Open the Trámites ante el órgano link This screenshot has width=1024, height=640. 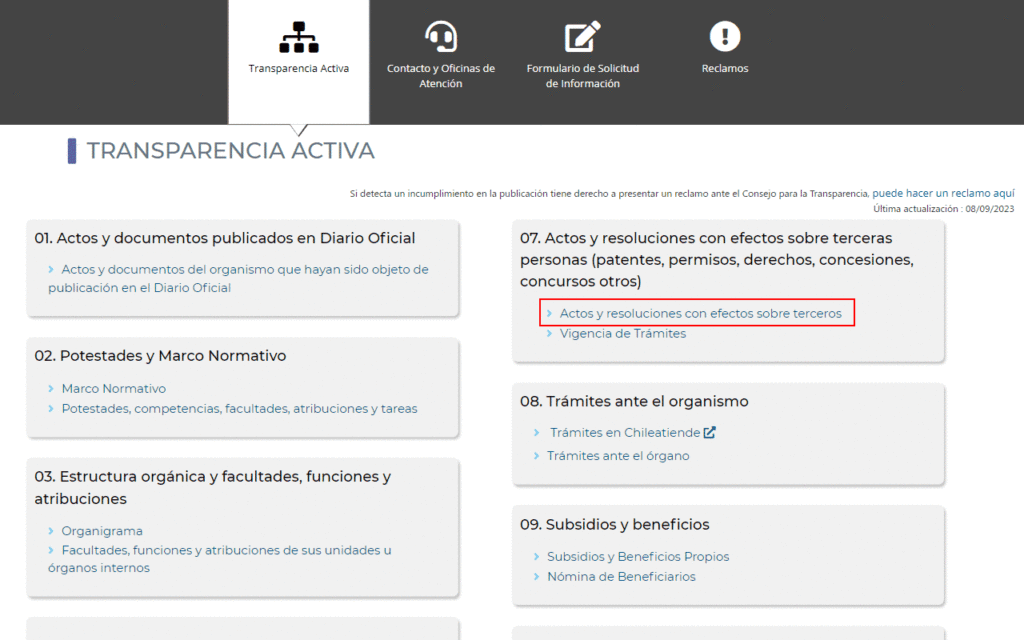pos(618,456)
